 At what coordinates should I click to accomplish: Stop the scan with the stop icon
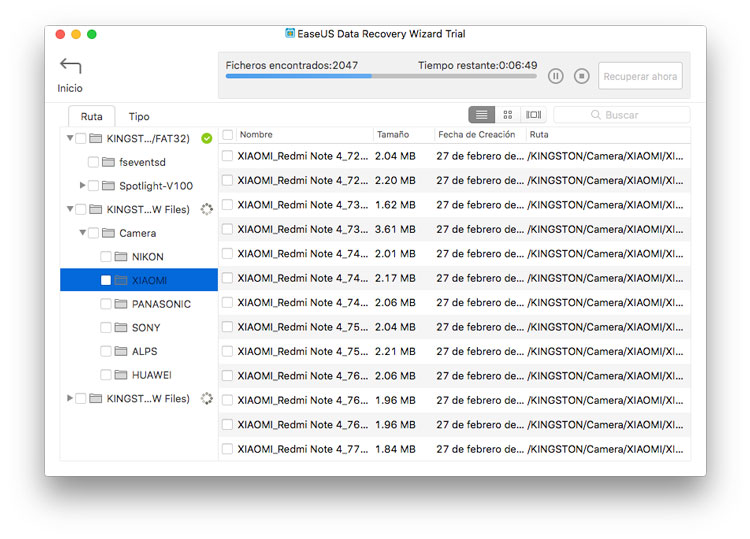(582, 76)
